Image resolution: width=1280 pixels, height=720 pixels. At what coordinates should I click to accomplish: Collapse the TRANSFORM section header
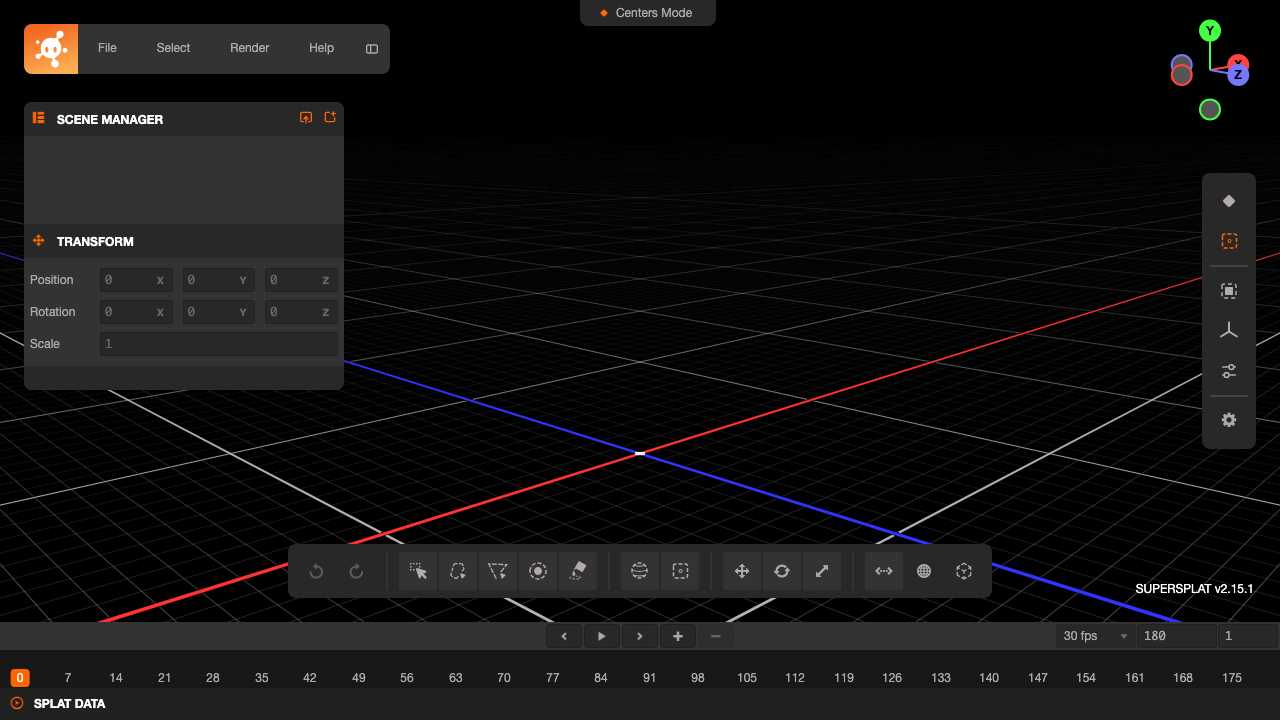coord(38,241)
